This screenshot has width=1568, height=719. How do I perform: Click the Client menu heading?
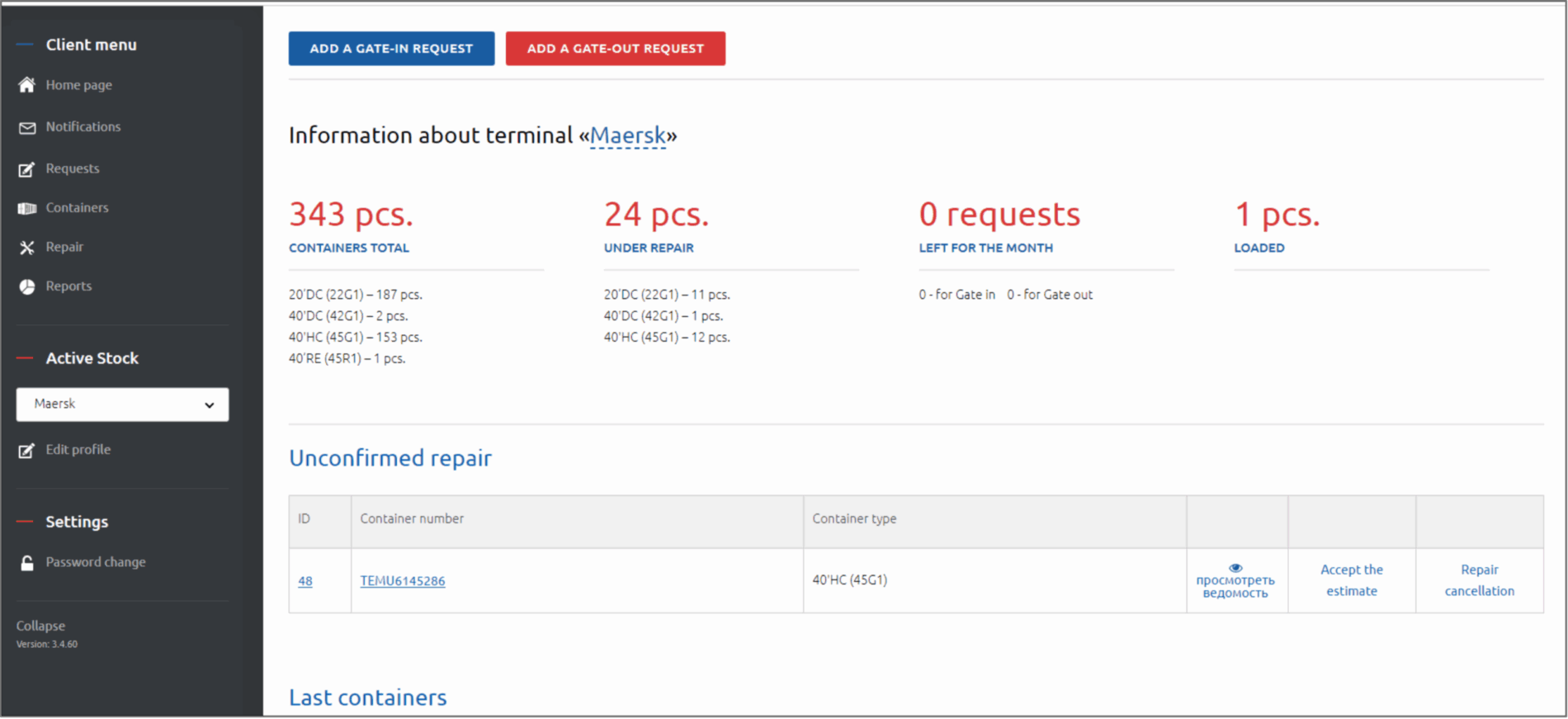point(92,45)
